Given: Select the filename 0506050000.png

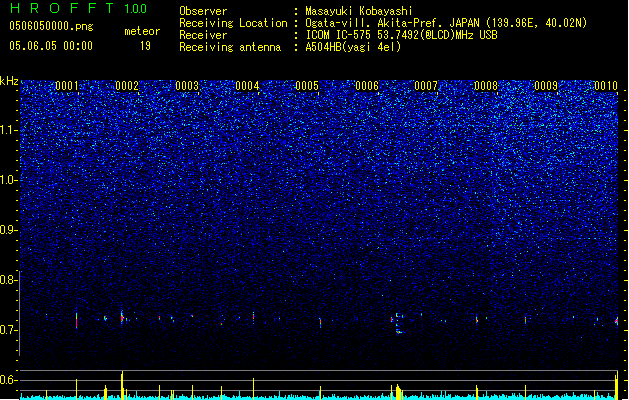Looking at the screenshot, I should click(x=51, y=26).
